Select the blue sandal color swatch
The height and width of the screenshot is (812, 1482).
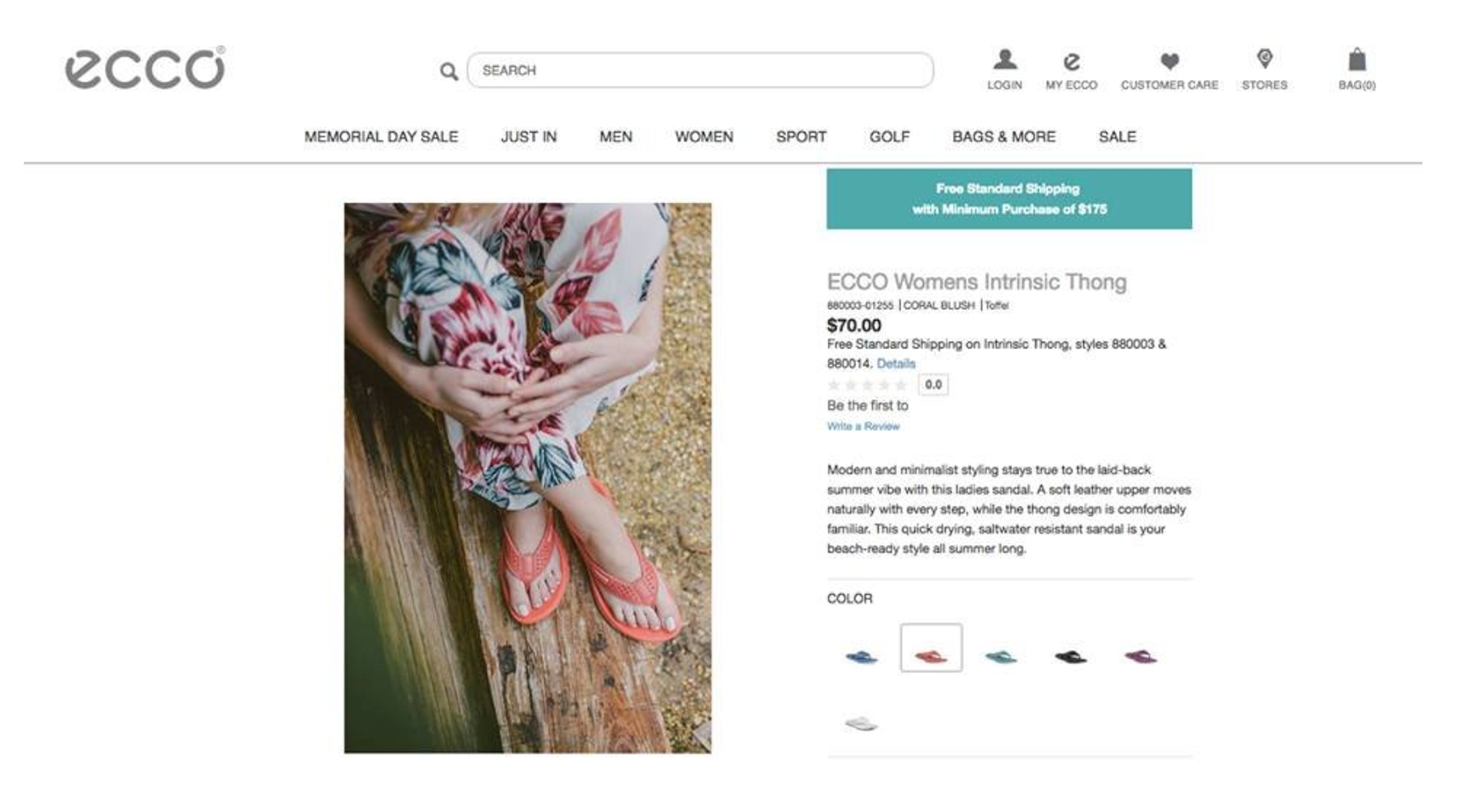(x=861, y=657)
